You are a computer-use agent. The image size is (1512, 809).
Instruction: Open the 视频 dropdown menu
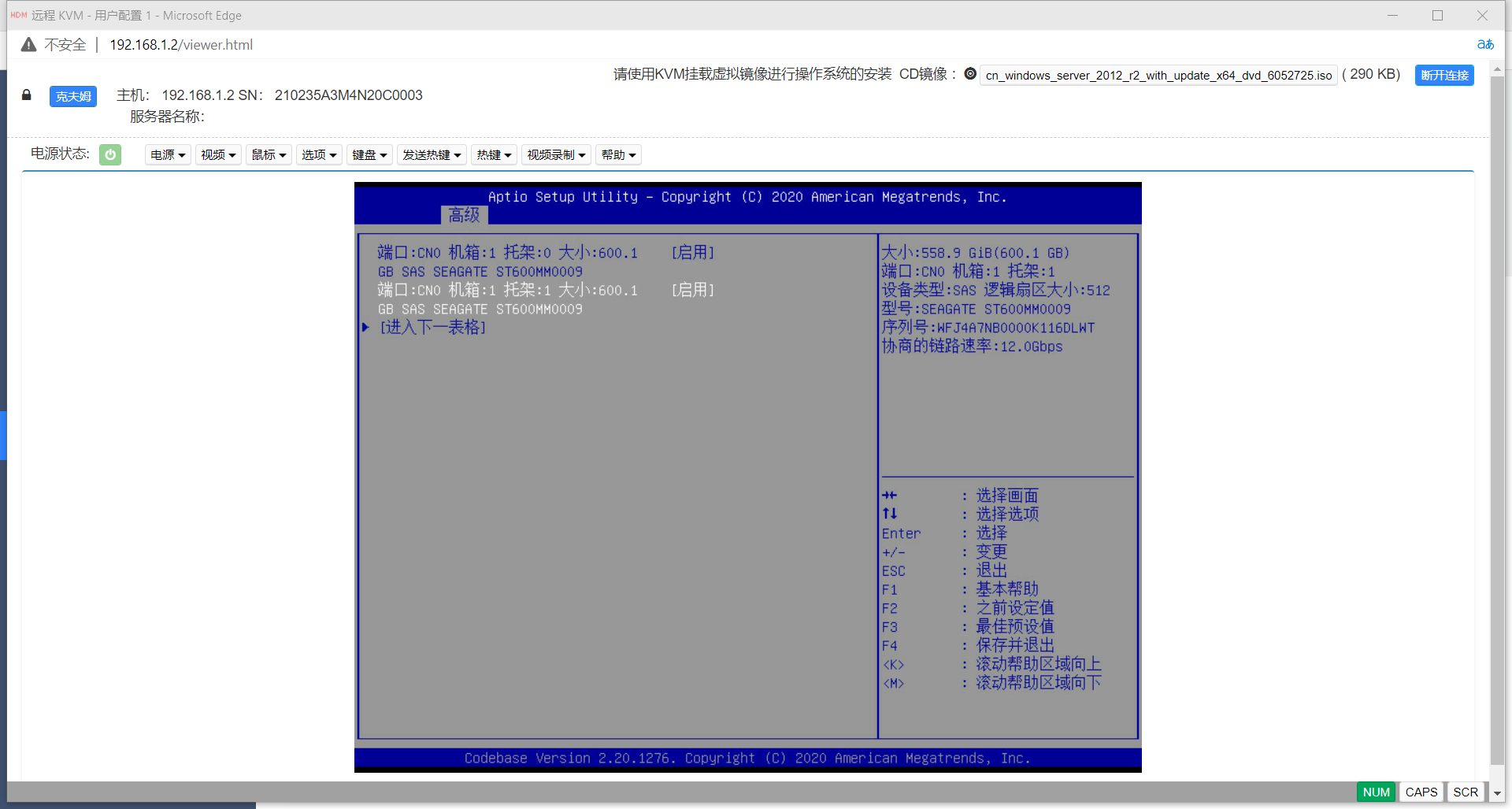[x=218, y=154]
